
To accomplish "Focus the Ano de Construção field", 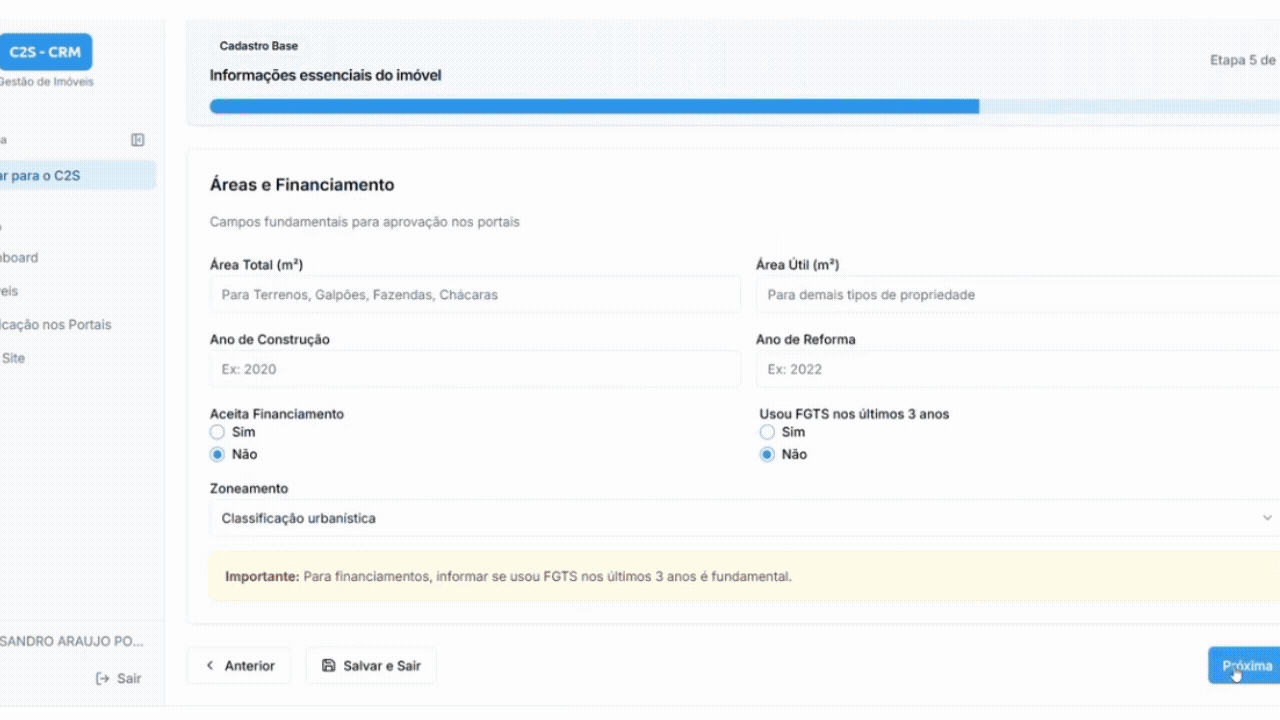I will click(x=475, y=369).
